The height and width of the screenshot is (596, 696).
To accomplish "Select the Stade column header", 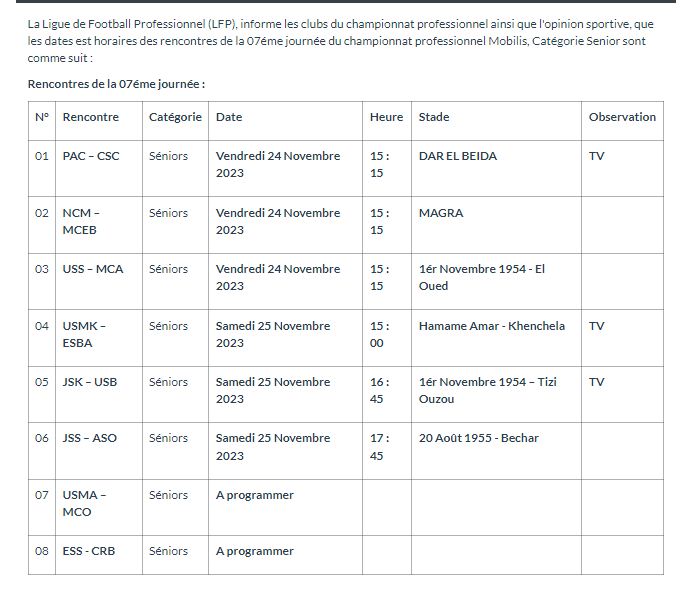I will click(x=434, y=117).
